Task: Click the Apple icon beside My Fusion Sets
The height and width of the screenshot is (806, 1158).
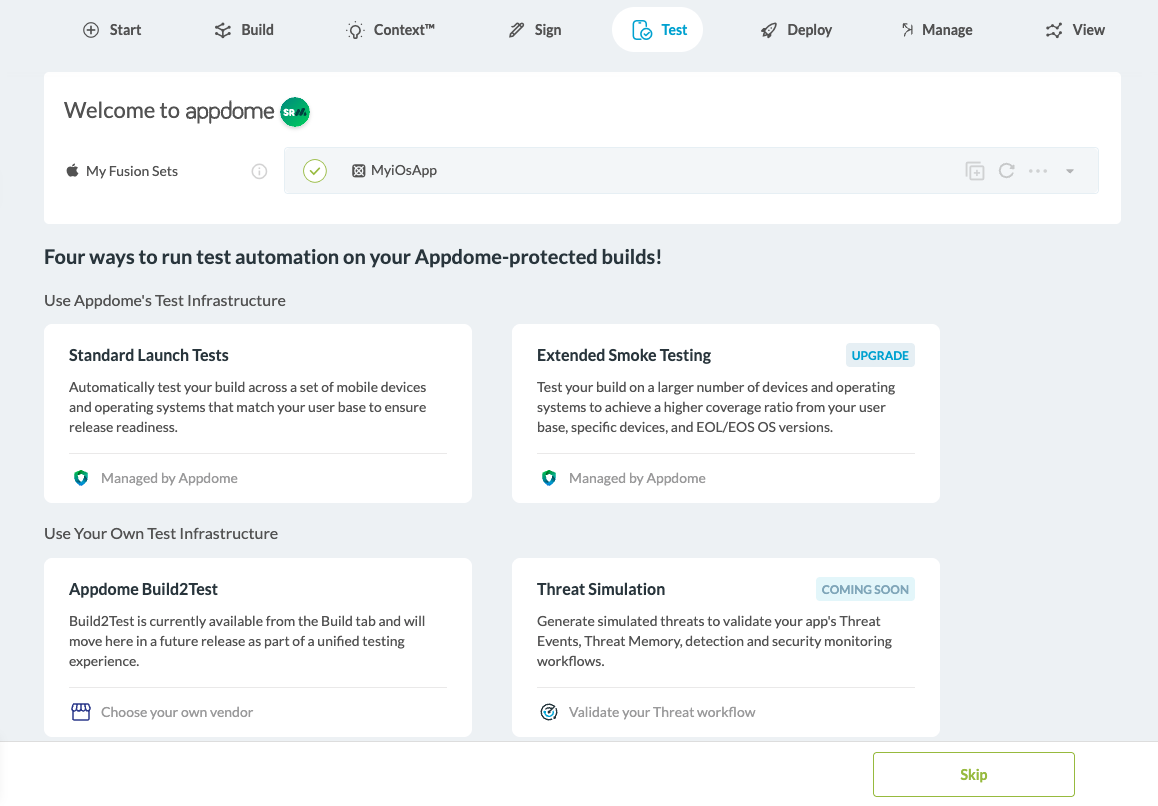Action: (72, 171)
